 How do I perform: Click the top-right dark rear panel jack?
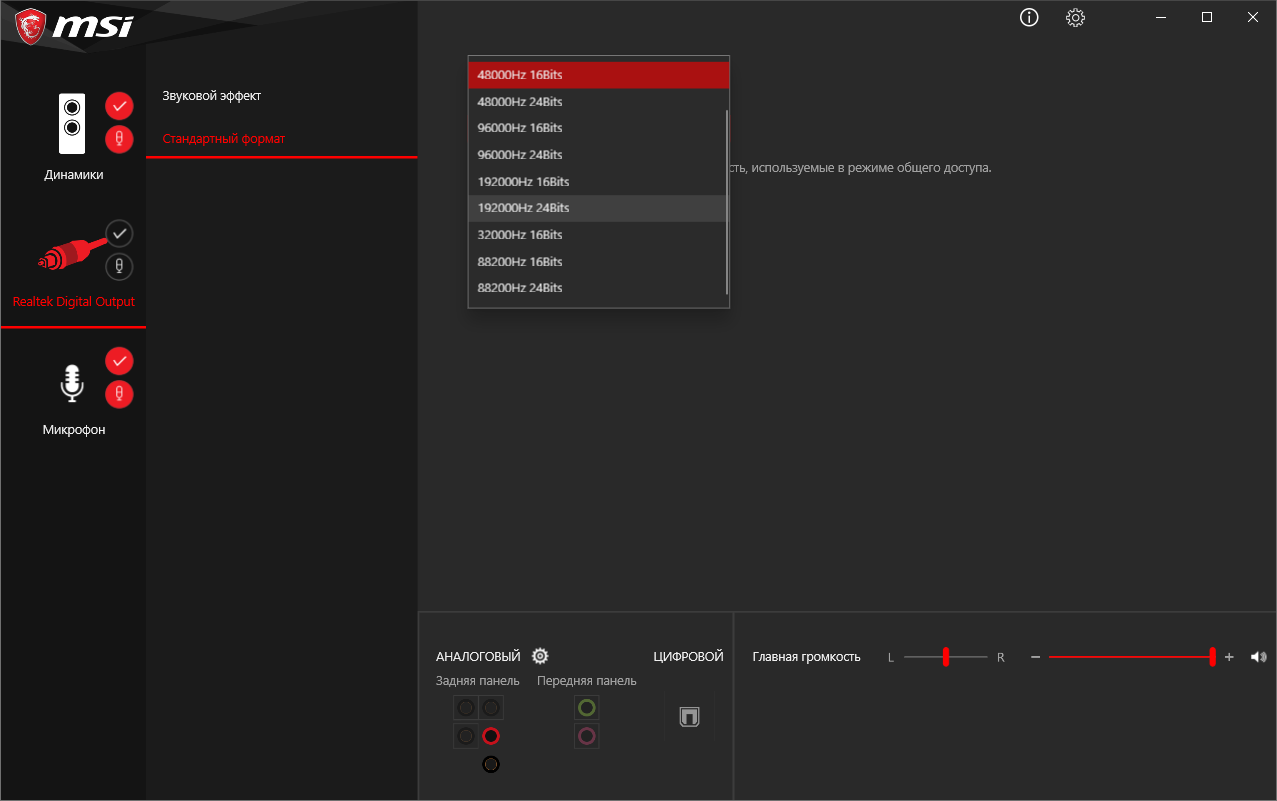(490, 708)
